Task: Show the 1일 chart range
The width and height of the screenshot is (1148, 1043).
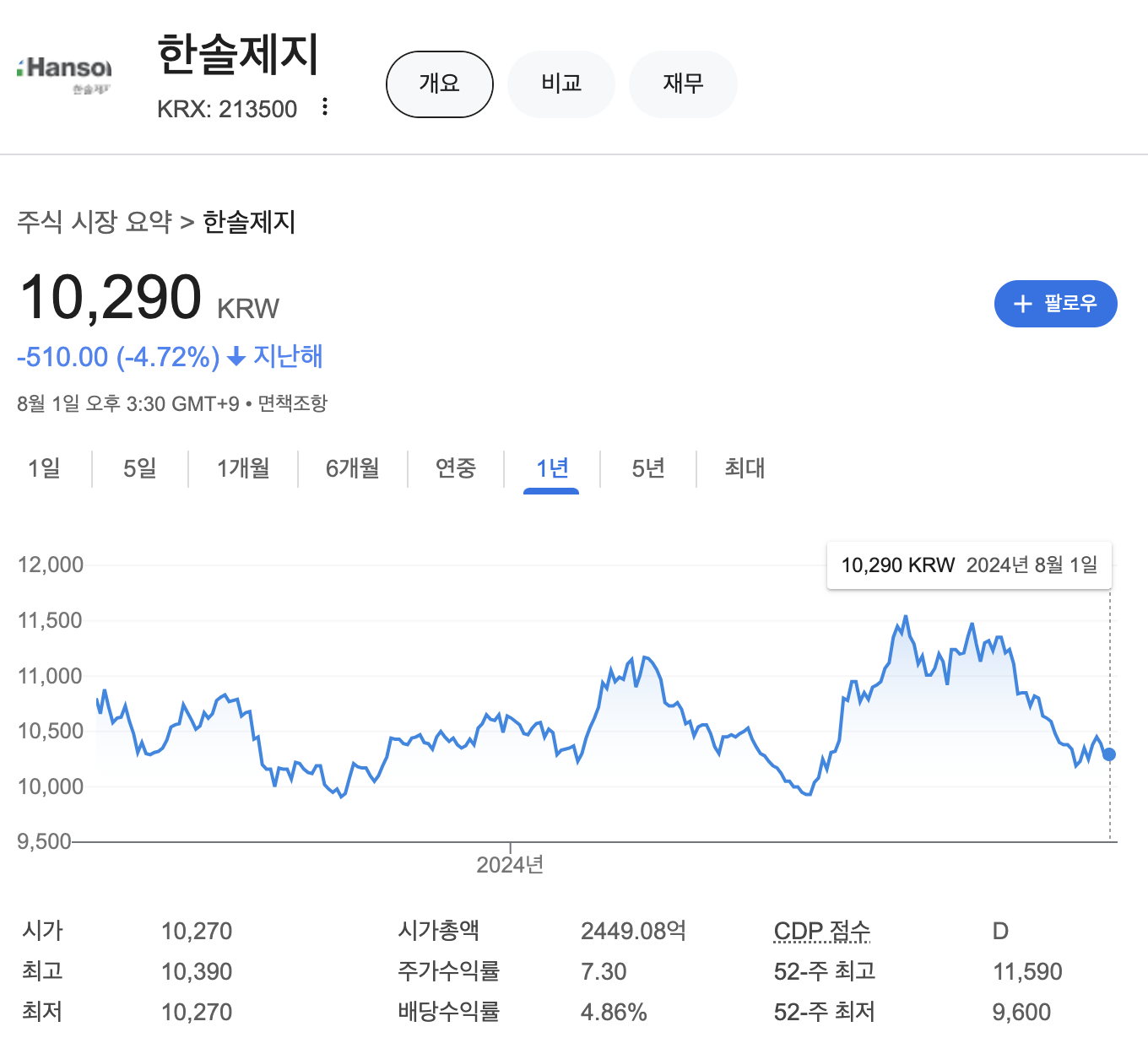Action: (44, 468)
